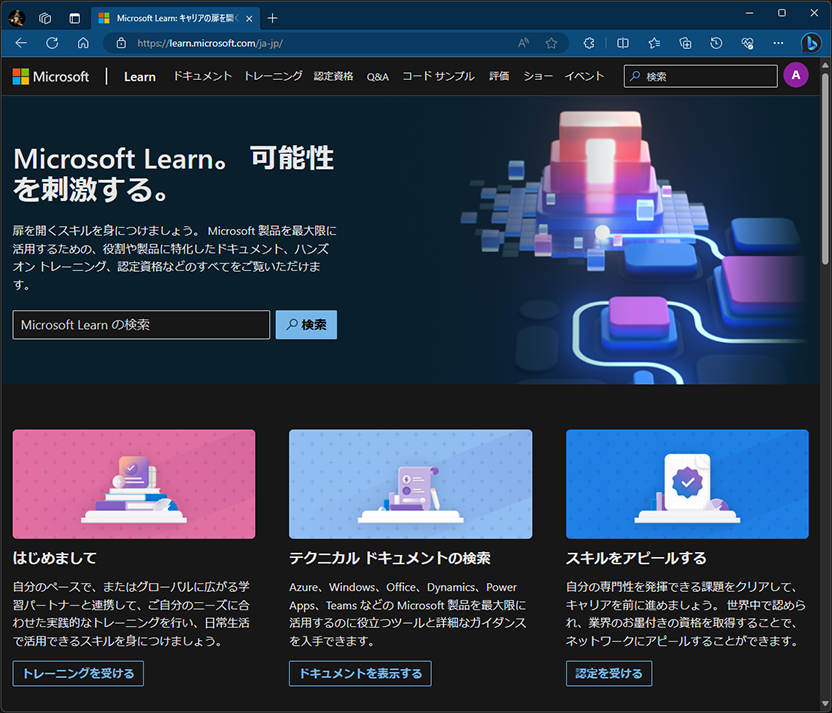Open the Bing Chat Copilot sidebar

pos(813,43)
